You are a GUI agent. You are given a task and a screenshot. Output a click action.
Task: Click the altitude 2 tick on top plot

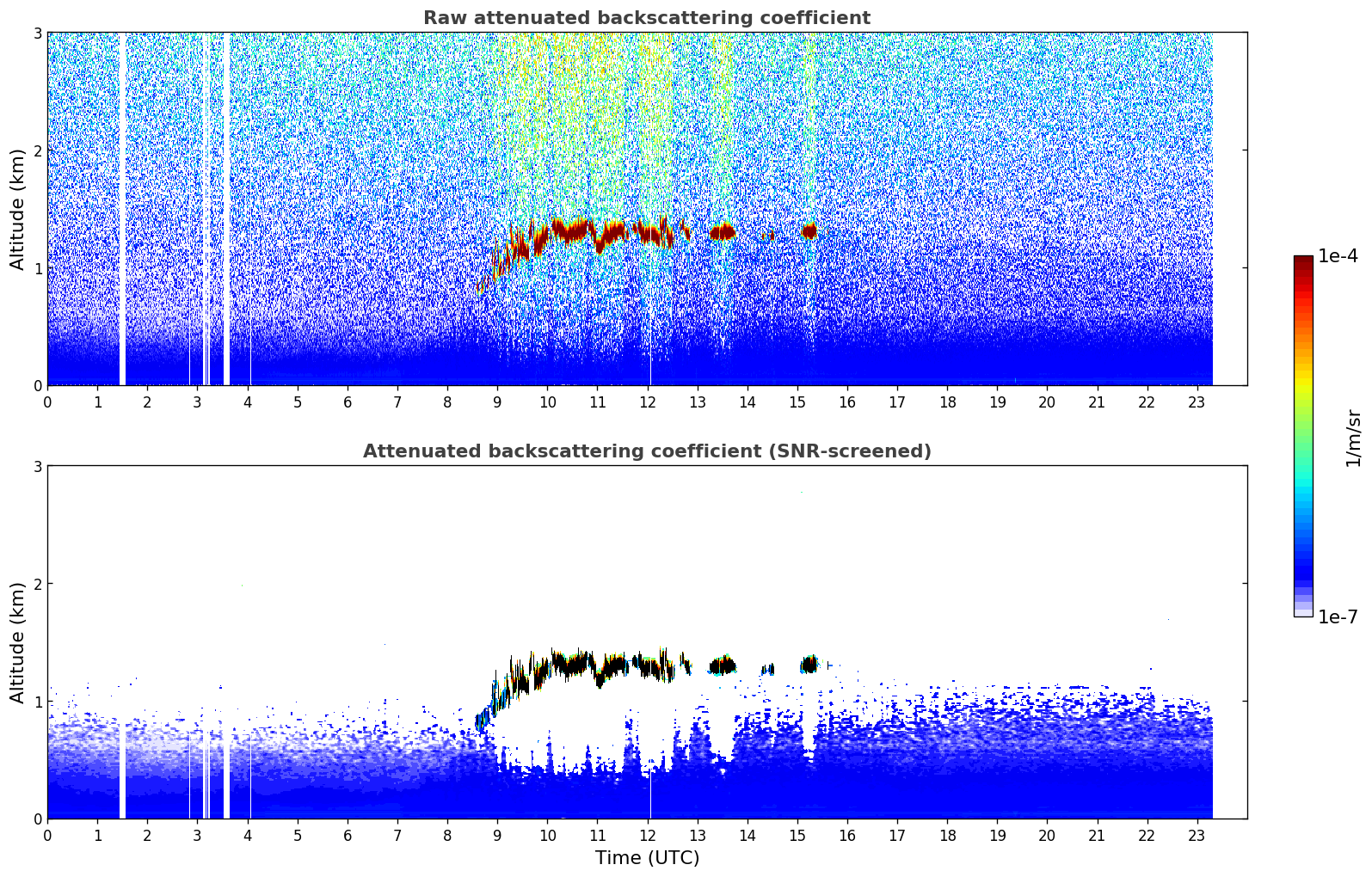[x=38, y=150]
